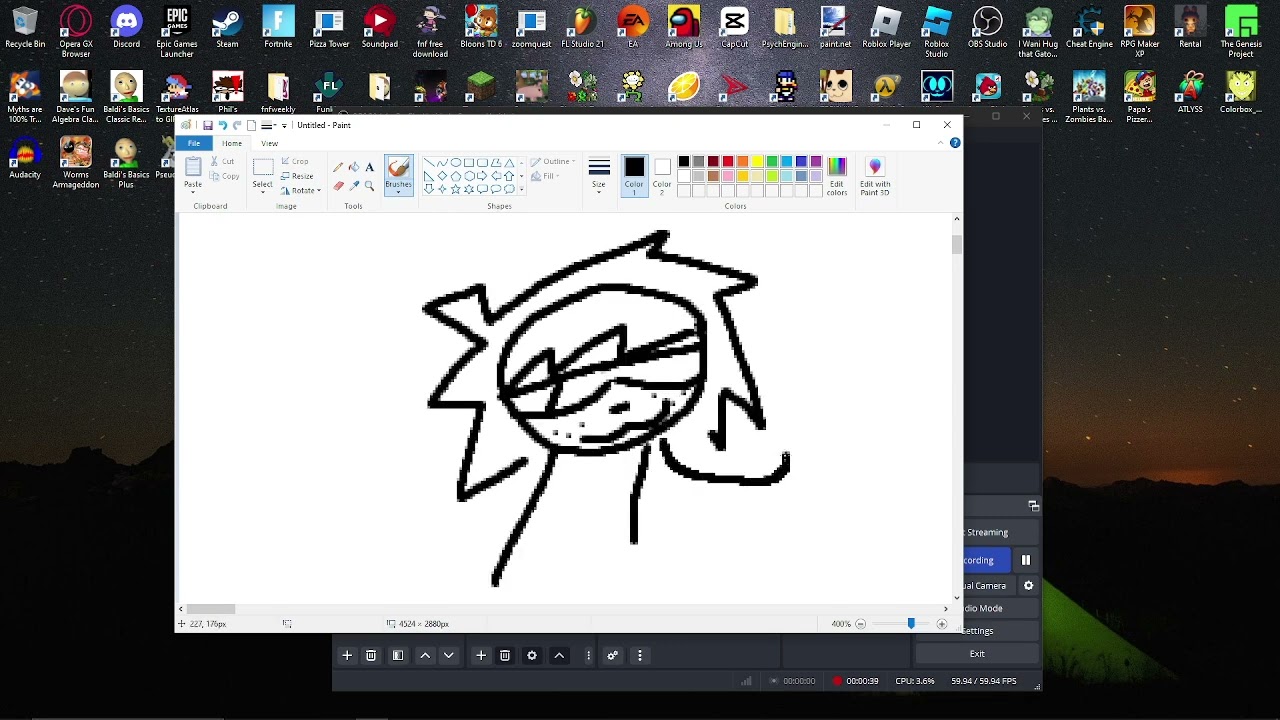The image size is (1280, 720).
Task: Open the shape Fill dropdown
Action: pos(545,176)
